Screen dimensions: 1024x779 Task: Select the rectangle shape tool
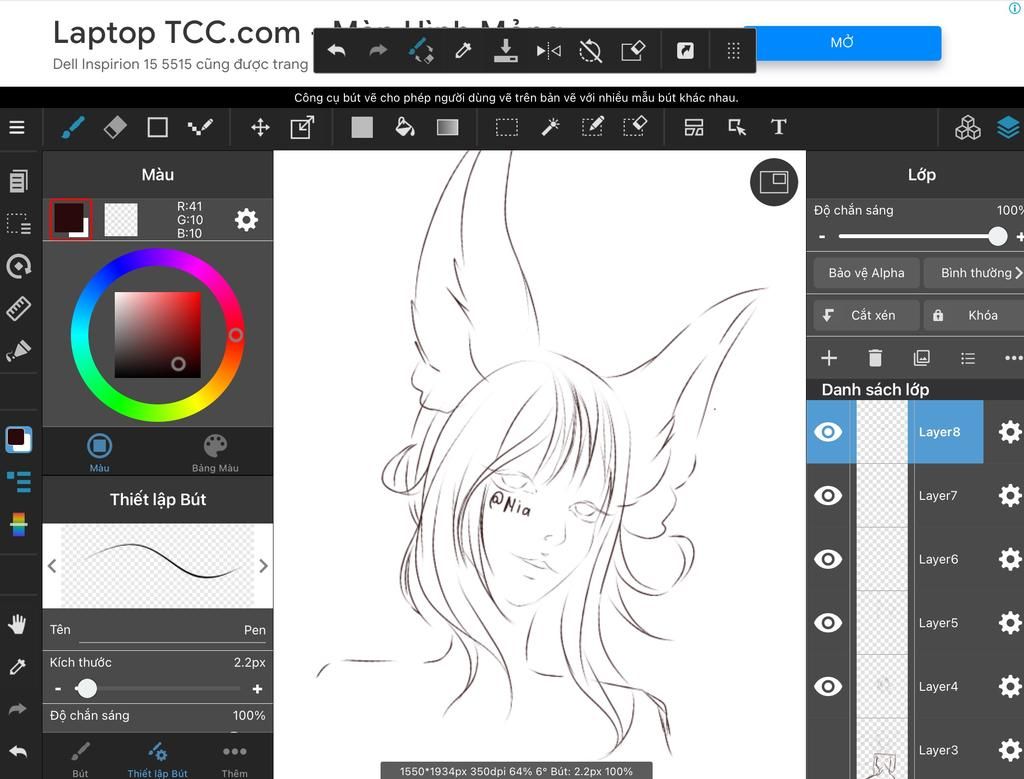point(157,127)
